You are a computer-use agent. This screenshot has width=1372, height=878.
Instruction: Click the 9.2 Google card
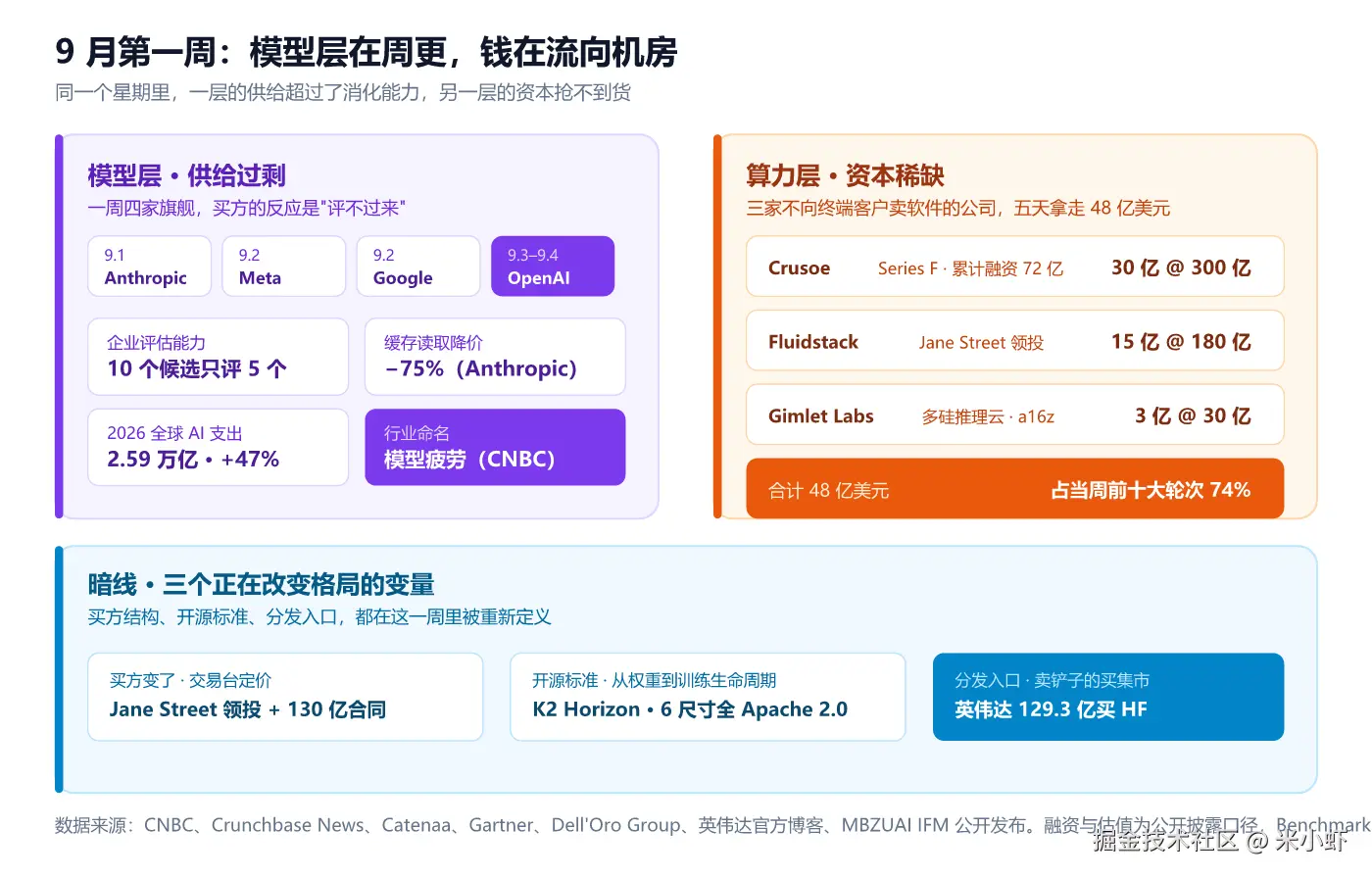coord(418,267)
